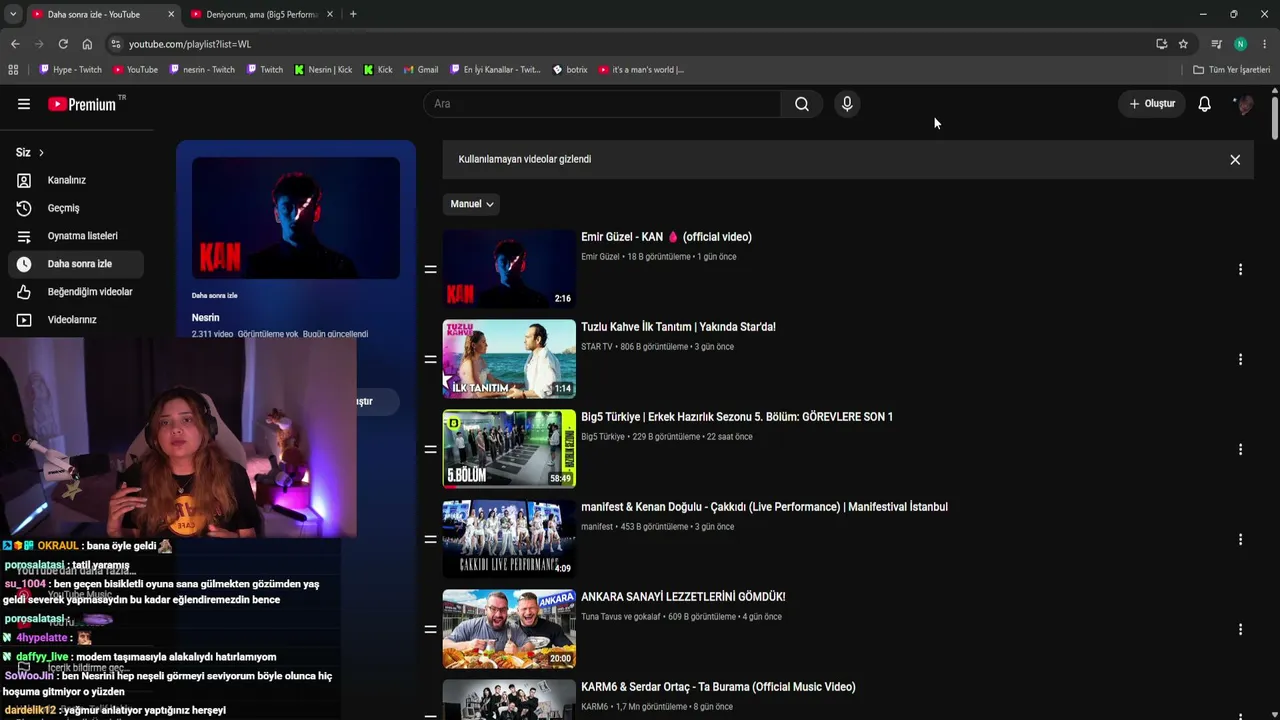Switch to the 'Deniyorum, ama' tab
This screenshot has width=1280, height=720.
click(261, 14)
